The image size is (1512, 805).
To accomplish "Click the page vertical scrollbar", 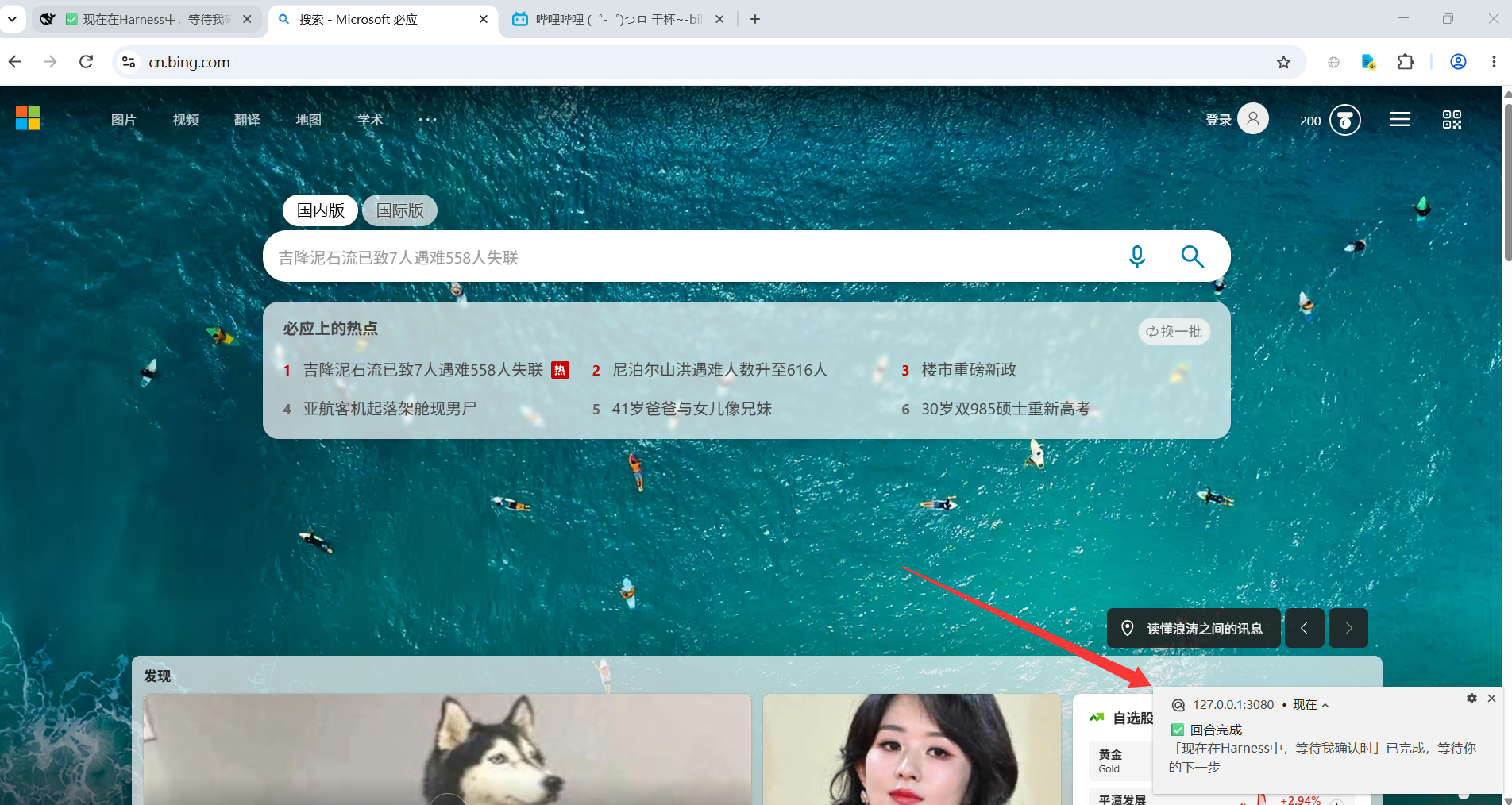I will point(1506,183).
